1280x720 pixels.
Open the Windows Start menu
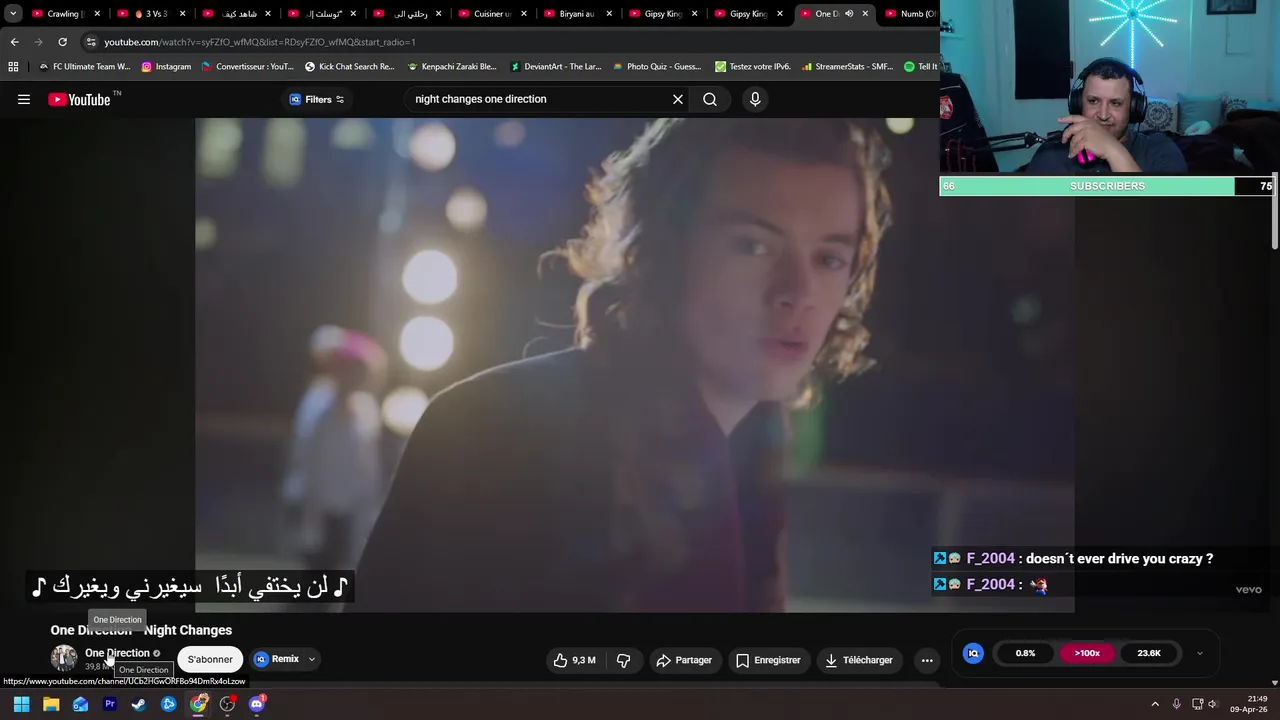click(x=21, y=704)
